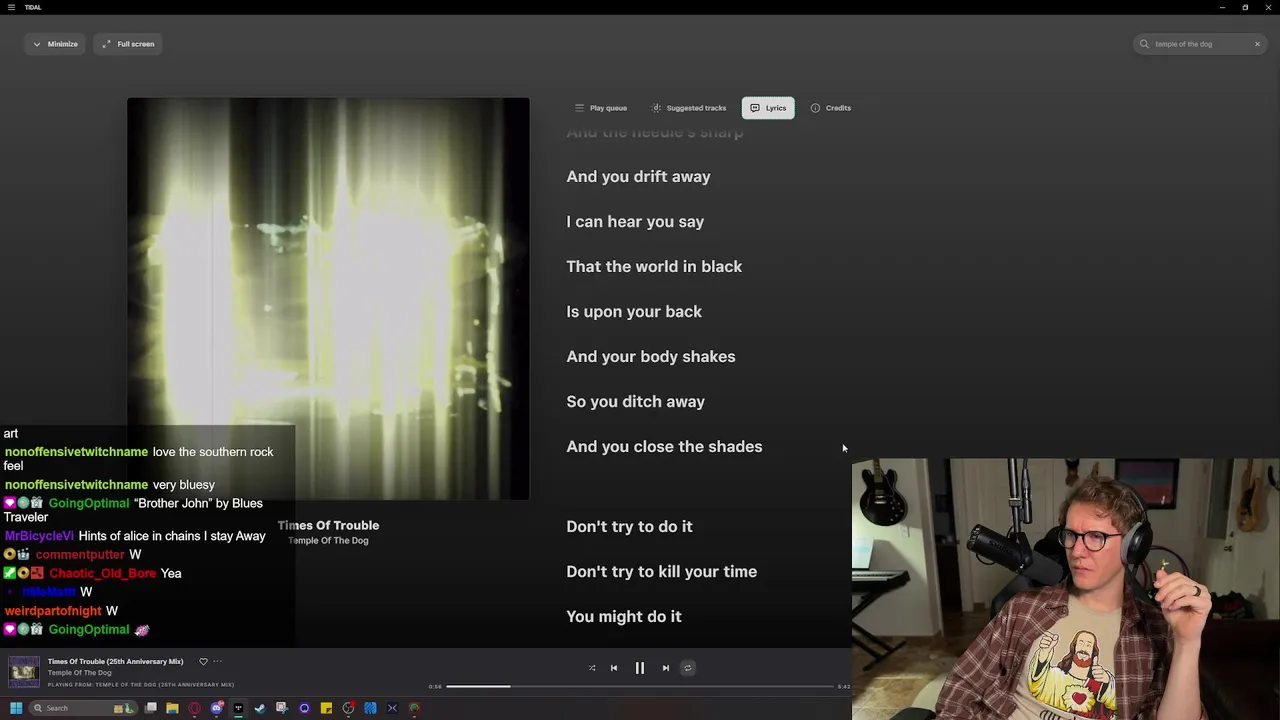Jump to lyric 'Don't try to kill your time'
Viewport: 1280px width, 720px height.
662,572
